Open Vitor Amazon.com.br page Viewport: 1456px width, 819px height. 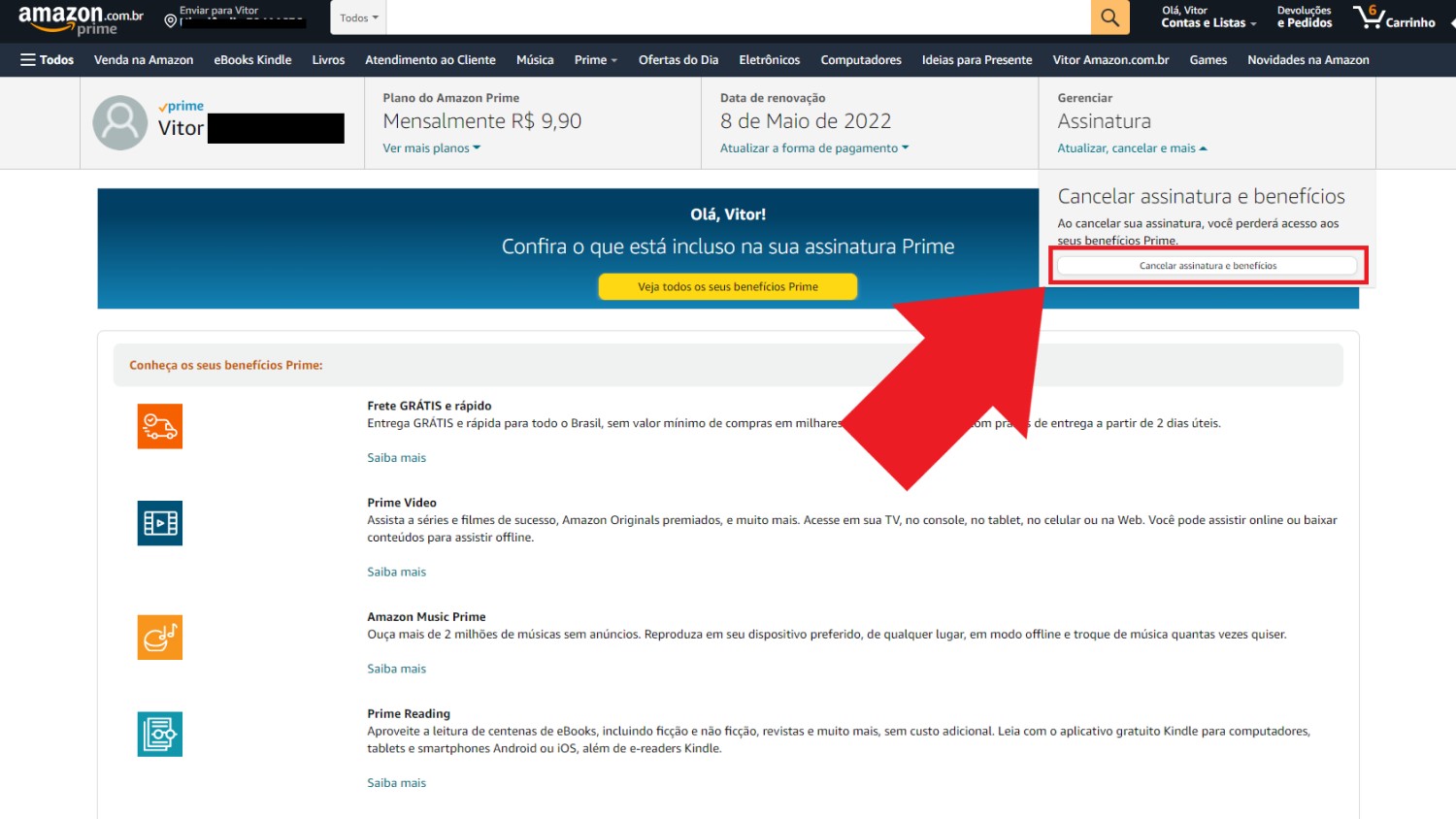click(1110, 59)
